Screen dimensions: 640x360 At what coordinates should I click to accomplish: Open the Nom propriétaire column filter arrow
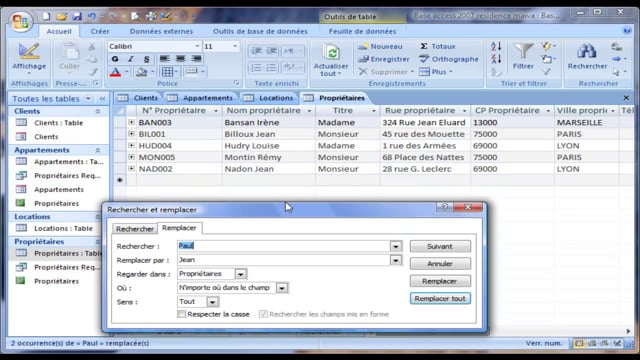(x=309, y=111)
